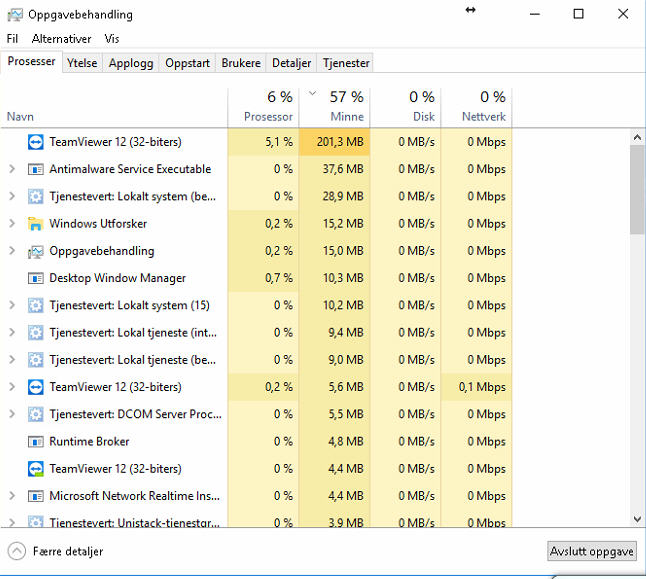
Task: Click gear icon of Tjenestevert: DCOM Server Proc...
Action: click(x=35, y=414)
